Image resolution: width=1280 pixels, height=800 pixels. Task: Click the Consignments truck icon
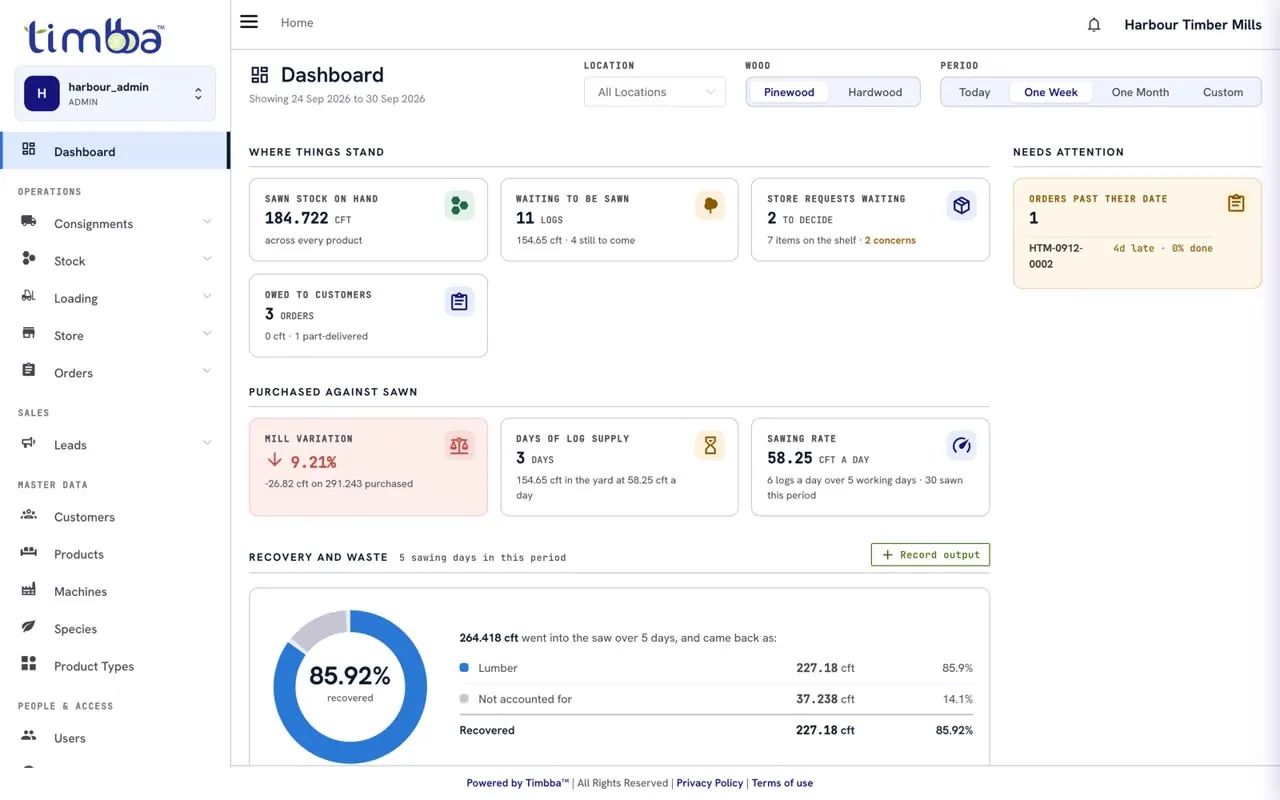(x=29, y=222)
